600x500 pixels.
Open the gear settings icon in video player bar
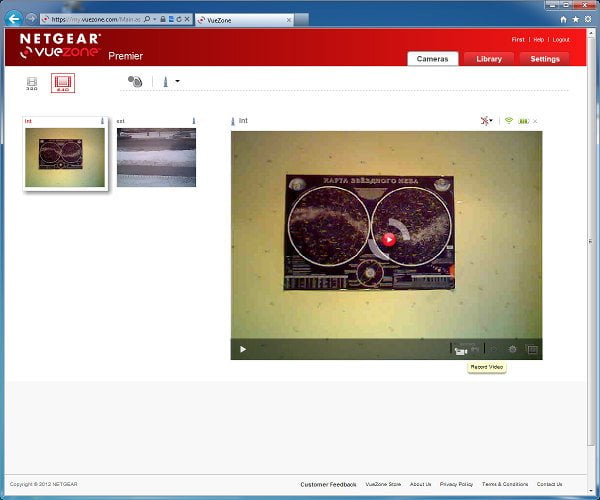click(512, 349)
